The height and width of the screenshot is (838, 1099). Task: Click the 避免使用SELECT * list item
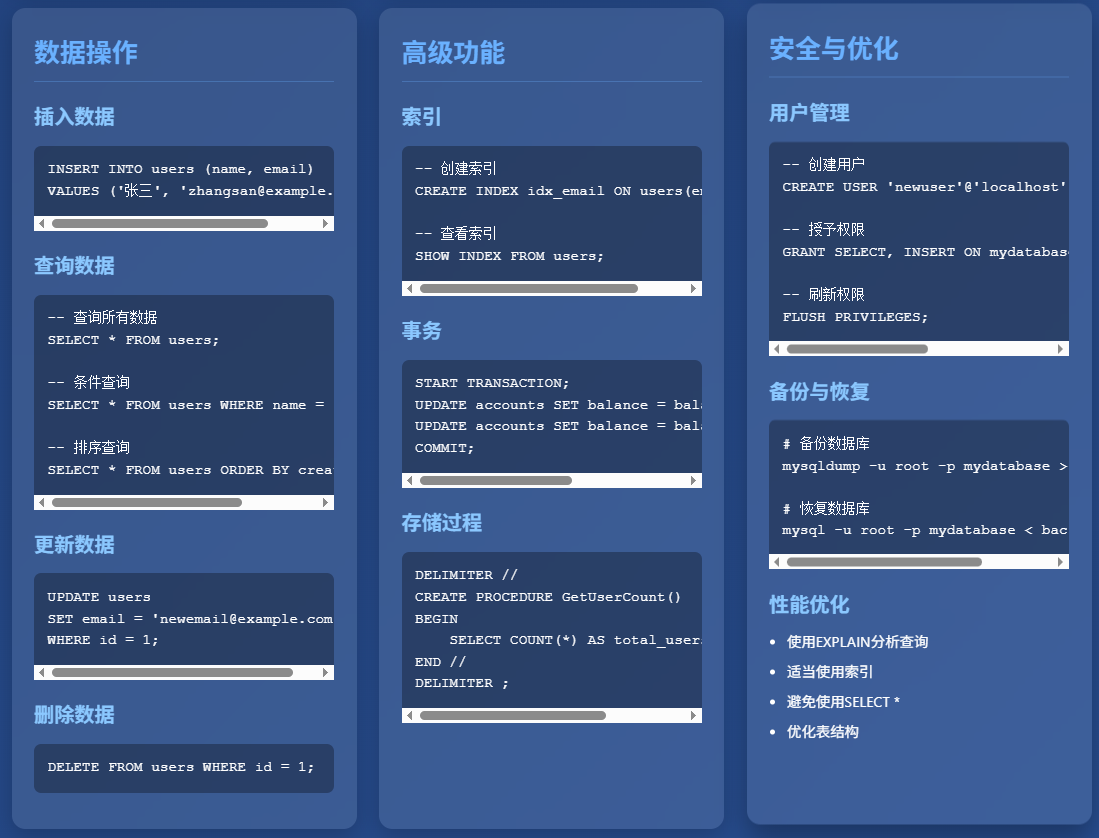pyautogui.click(x=845, y=701)
